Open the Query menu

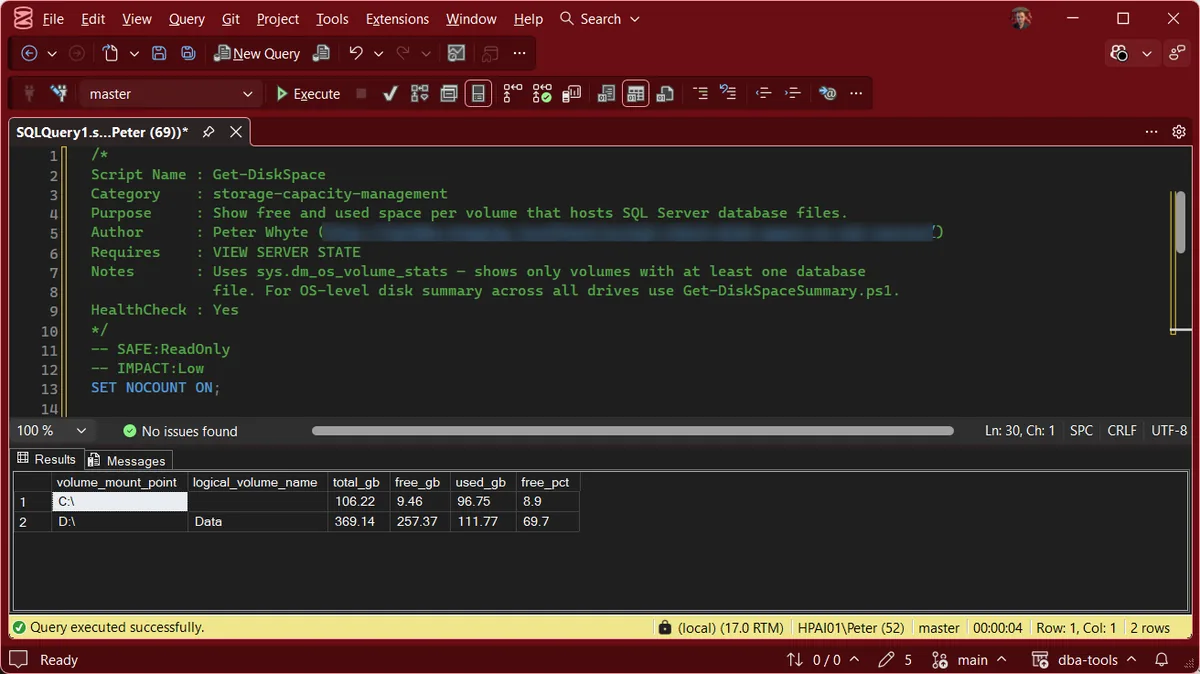point(187,19)
